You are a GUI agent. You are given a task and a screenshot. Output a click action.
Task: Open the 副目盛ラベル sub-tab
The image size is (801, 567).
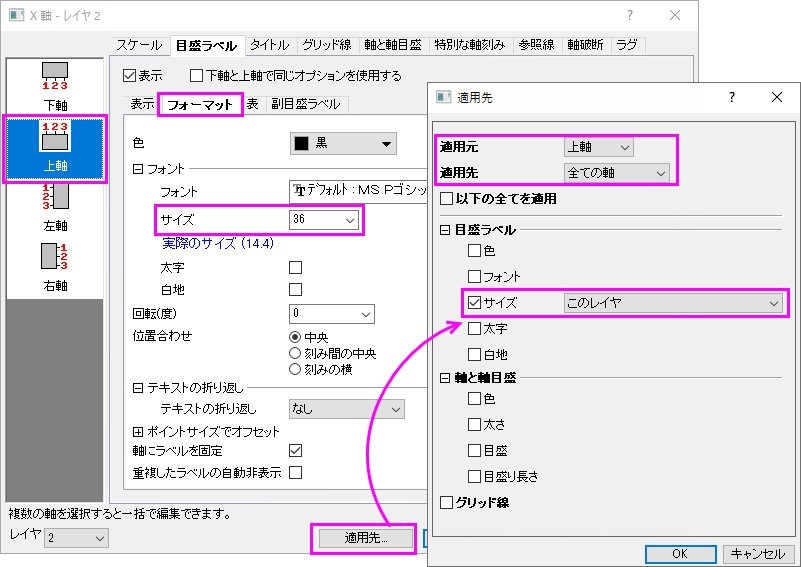pos(305,104)
